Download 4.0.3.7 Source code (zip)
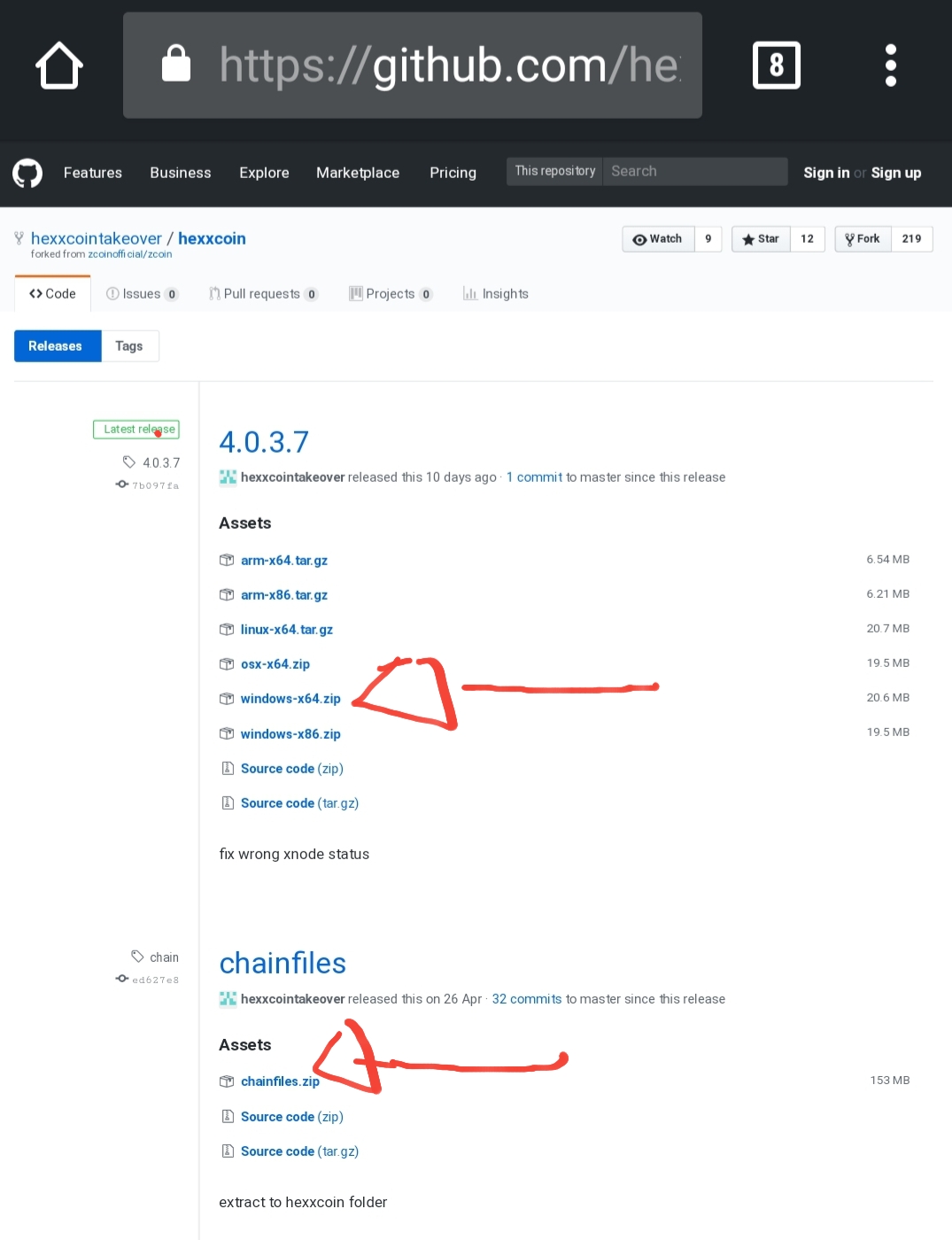This screenshot has height=1240, width=952. 292,769
